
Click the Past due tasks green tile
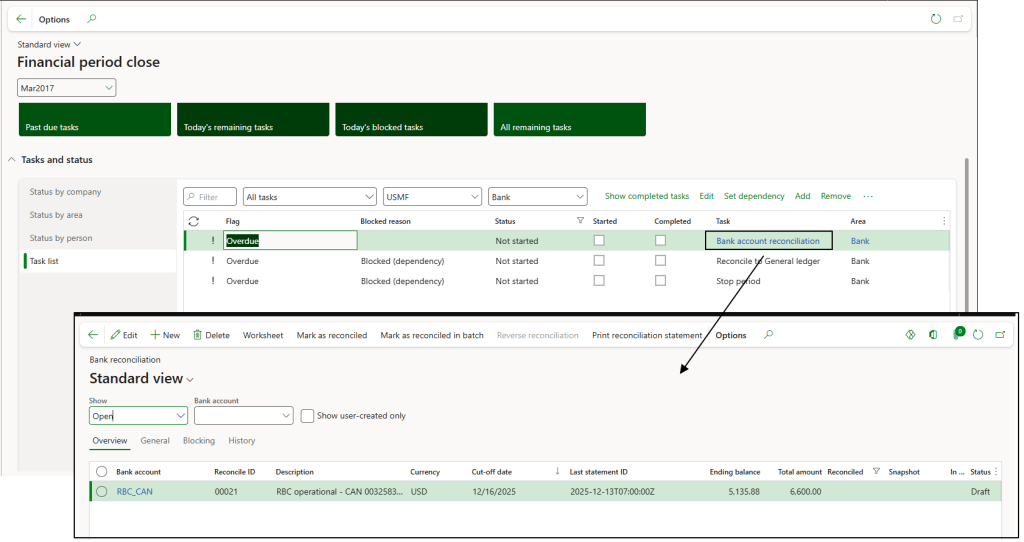(x=94, y=119)
